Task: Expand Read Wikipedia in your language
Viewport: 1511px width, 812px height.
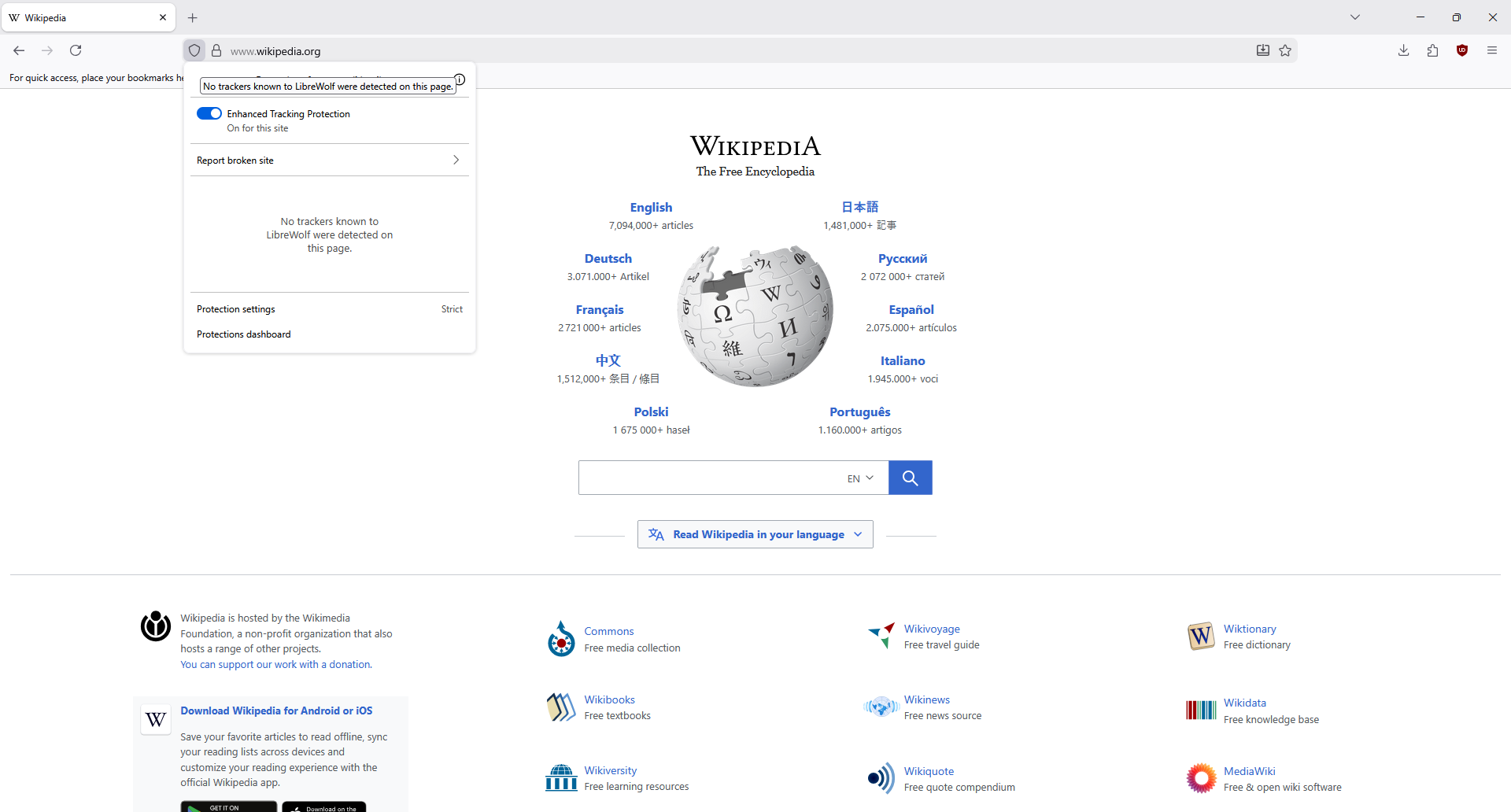Action: 755,534
